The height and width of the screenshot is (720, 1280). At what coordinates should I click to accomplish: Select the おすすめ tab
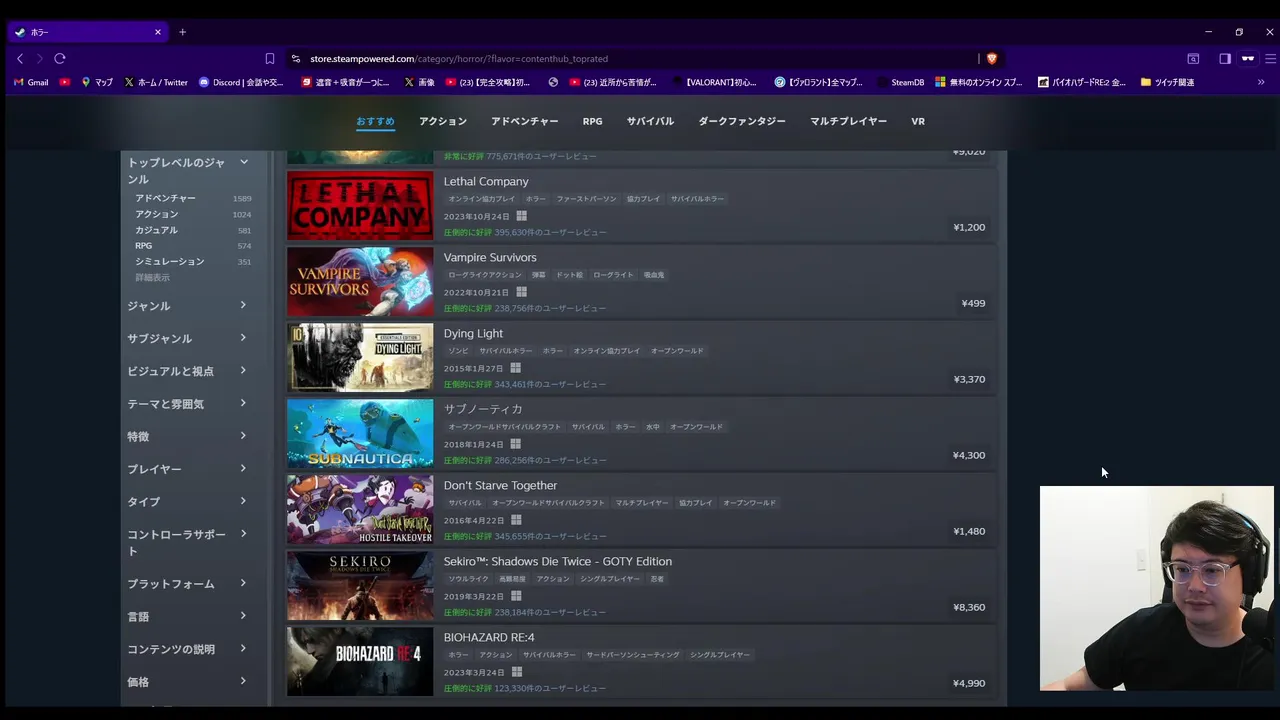(375, 121)
